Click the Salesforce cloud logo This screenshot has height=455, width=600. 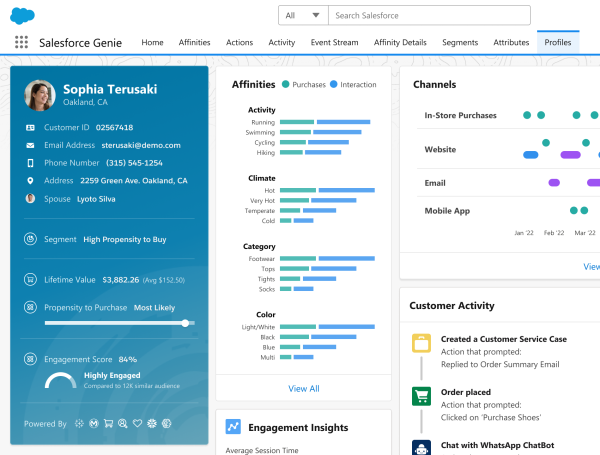pyautogui.click(x=23, y=15)
